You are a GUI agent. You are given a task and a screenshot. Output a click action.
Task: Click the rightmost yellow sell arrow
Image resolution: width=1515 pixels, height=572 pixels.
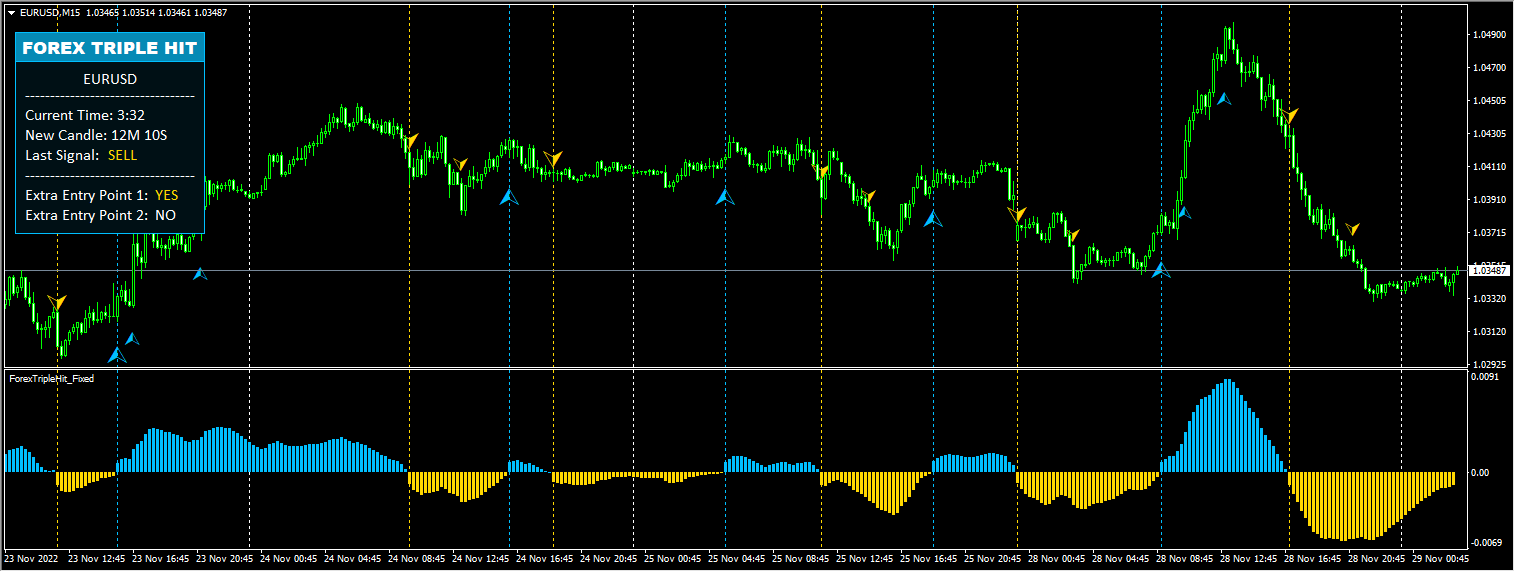coord(1352,229)
